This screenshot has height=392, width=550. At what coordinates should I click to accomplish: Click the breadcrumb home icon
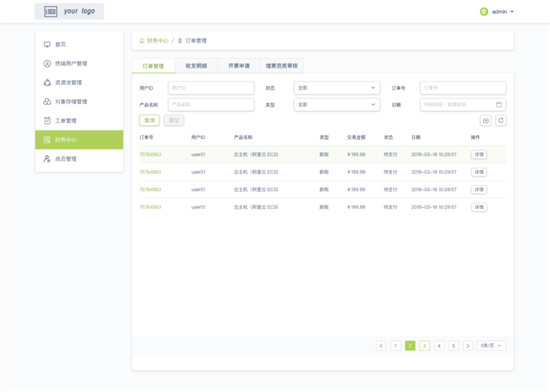pos(142,41)
